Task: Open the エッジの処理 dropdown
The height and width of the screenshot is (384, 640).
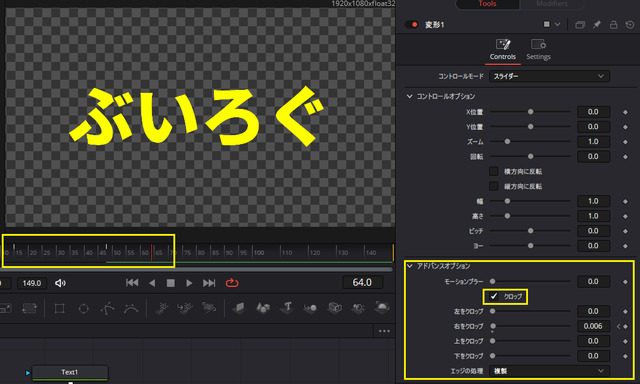Action: tap(549, 371)
